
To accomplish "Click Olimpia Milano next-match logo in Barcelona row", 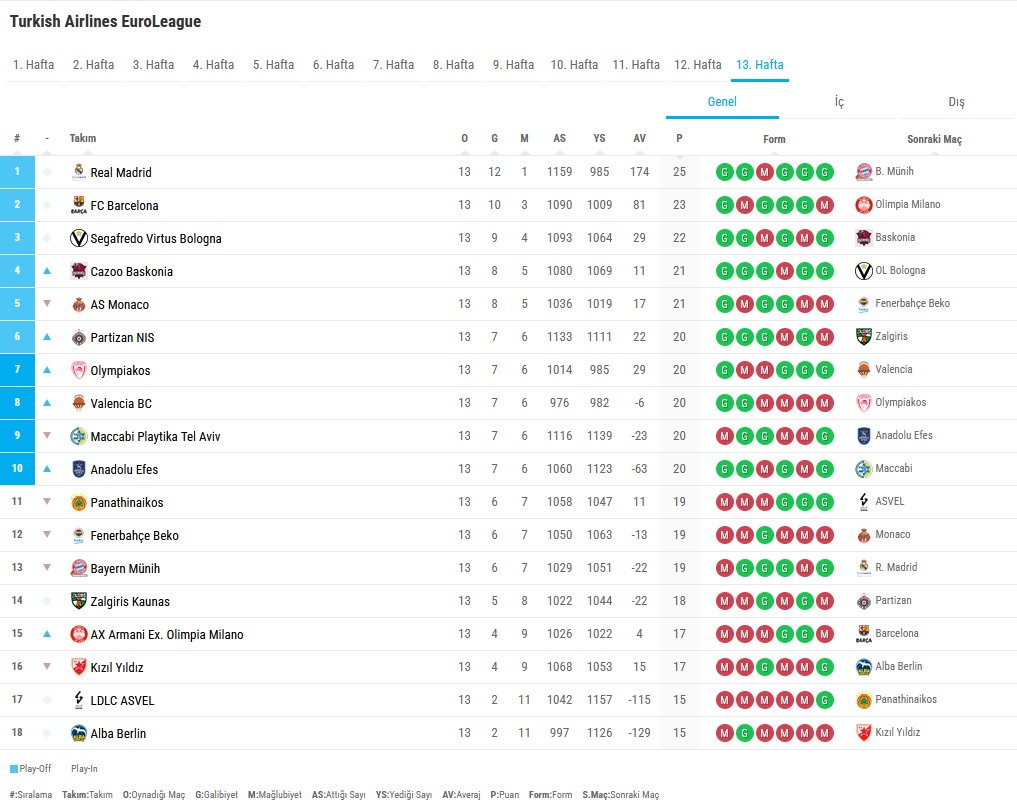I will [863, 205].
